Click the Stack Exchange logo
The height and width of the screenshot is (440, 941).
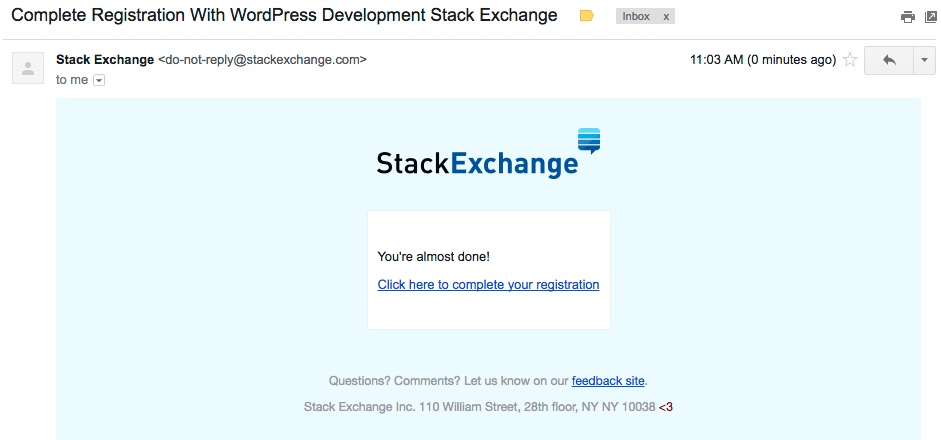coord(488,155)
